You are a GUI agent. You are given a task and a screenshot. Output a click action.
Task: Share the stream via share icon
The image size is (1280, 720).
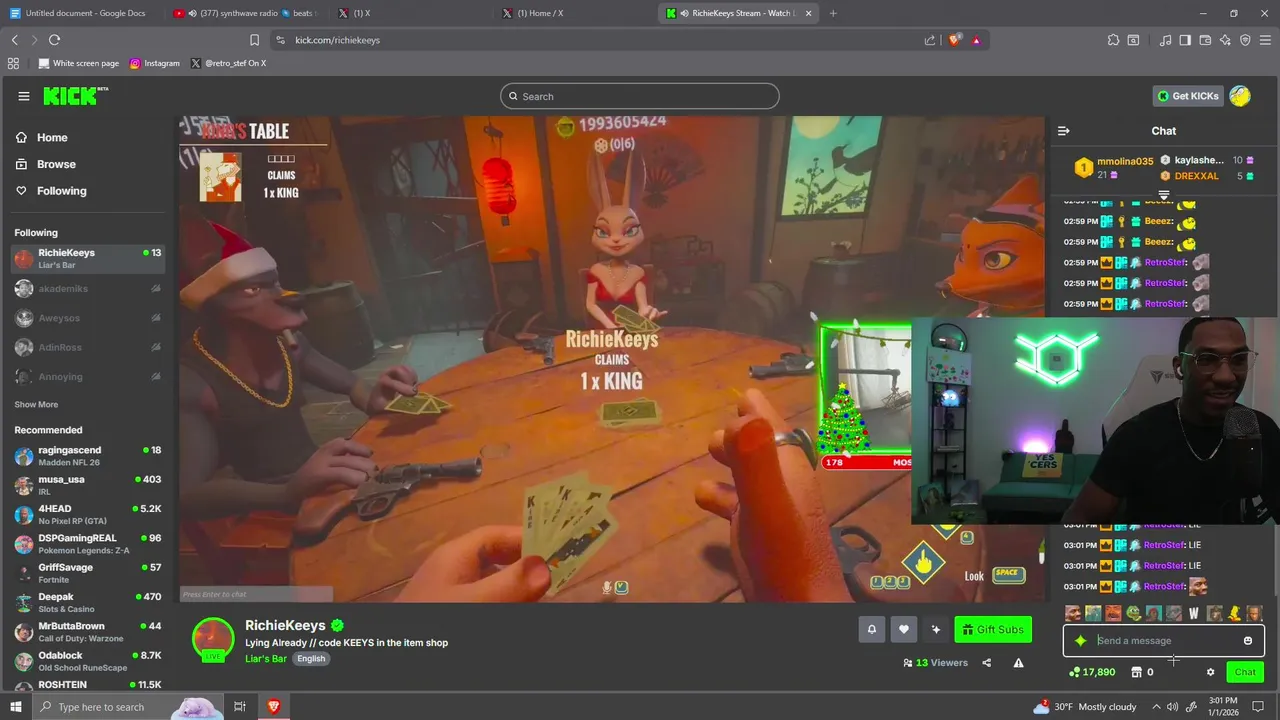coord(986,662)
